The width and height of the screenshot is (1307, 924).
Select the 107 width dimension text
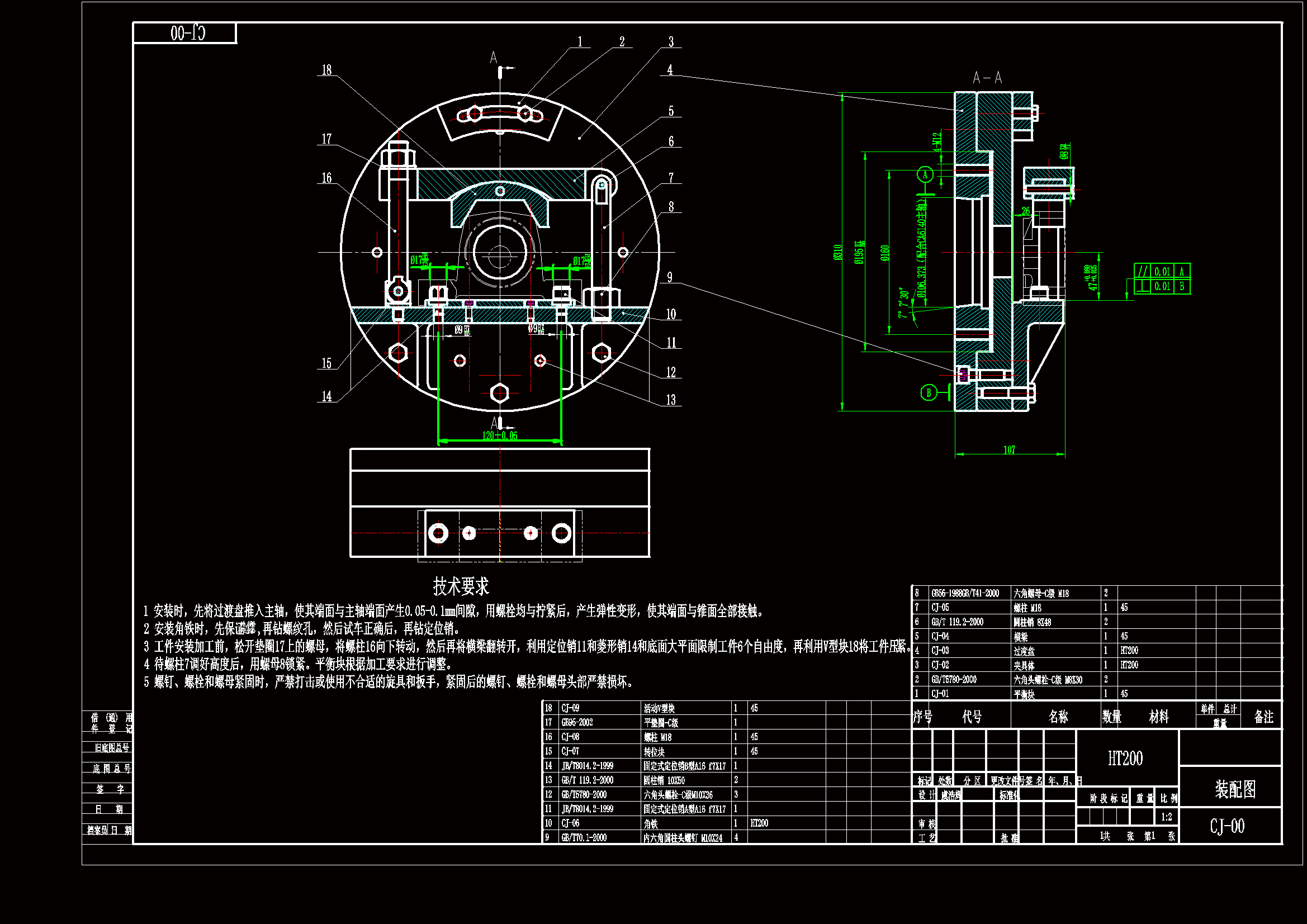pyautogui.click(x=1009, y=450)
